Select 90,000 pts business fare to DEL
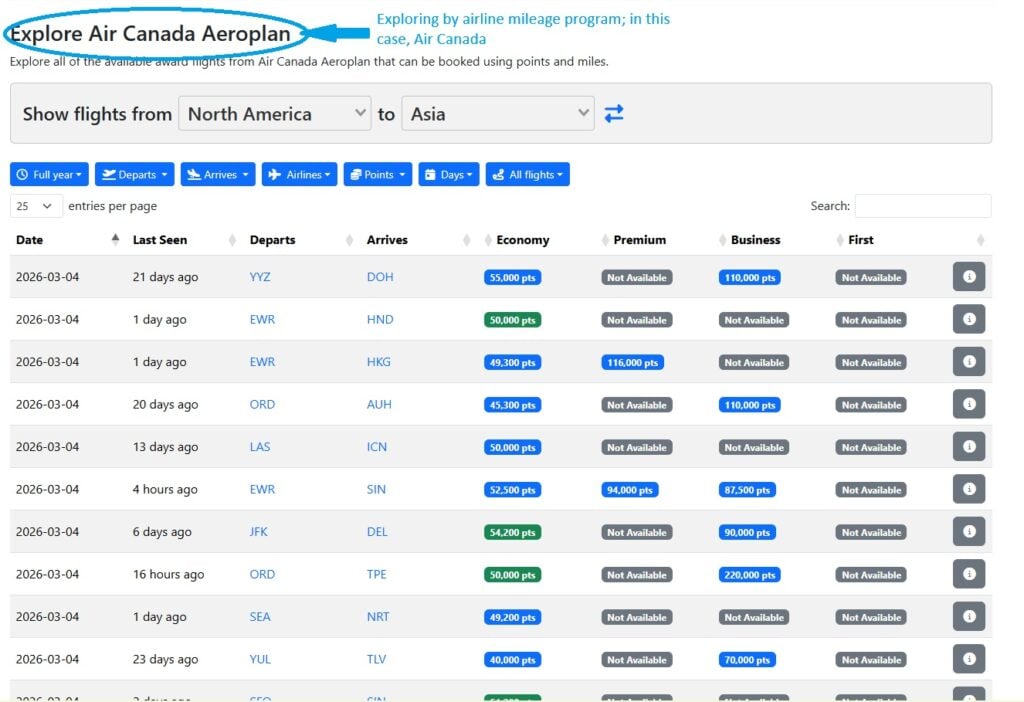 [747, 532]
